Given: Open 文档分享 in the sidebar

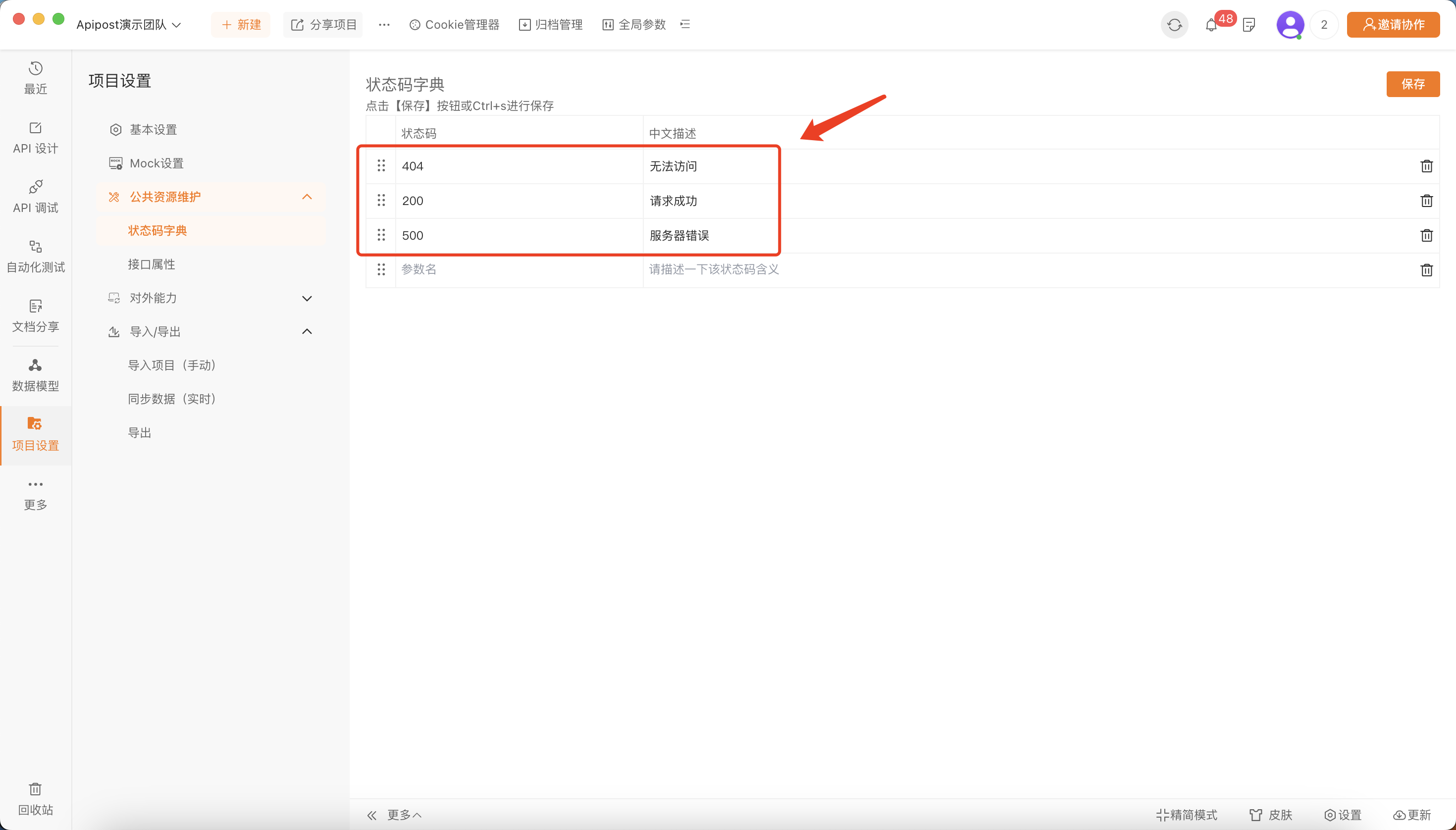Looking at the screenshot, I should coord(35,315).
